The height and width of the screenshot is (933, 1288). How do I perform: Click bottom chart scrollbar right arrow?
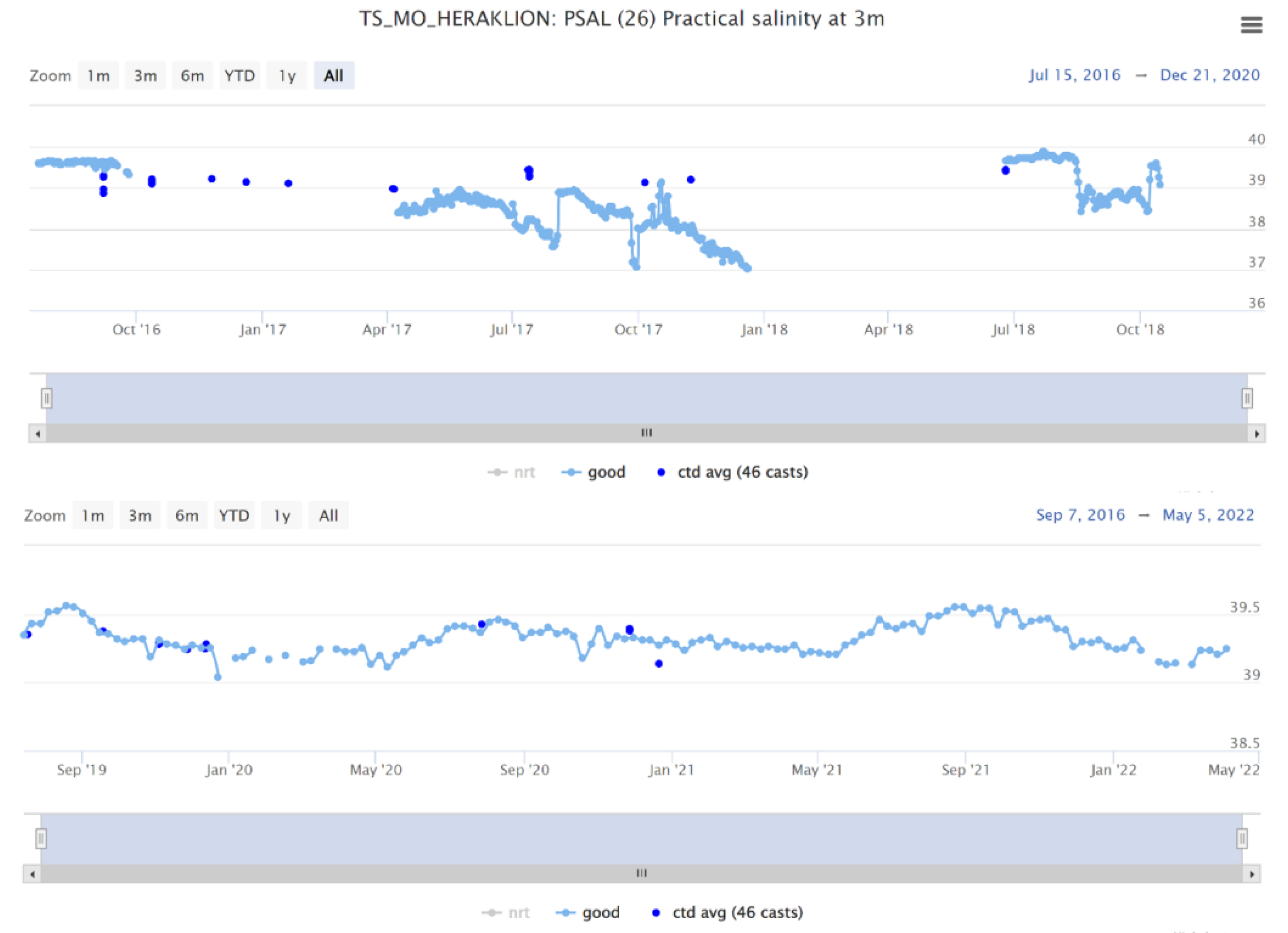tap(1252, 874)
